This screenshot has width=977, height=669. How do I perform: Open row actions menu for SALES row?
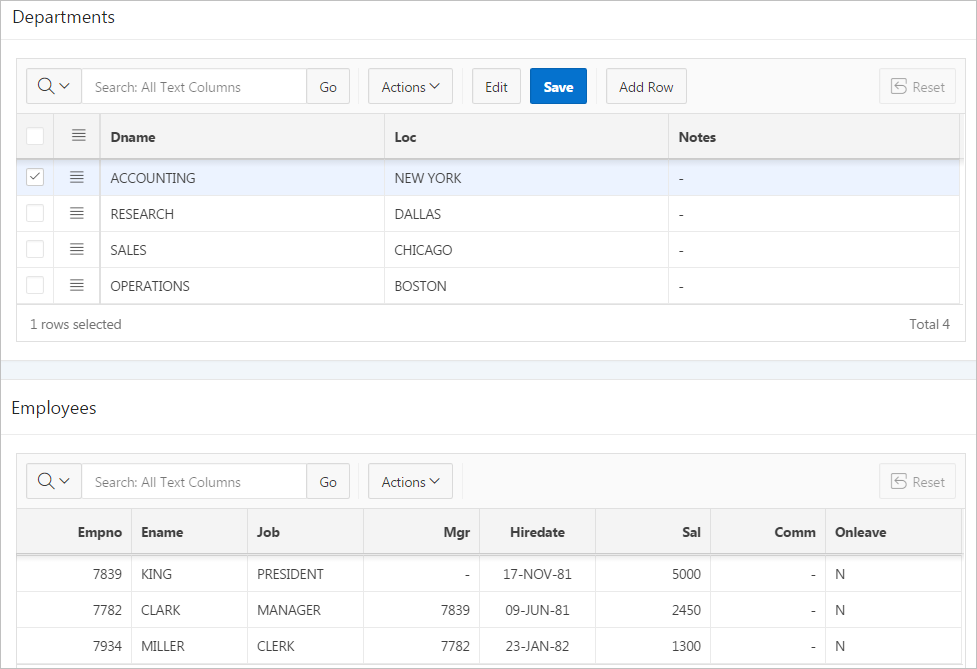(x=77, y=249)
